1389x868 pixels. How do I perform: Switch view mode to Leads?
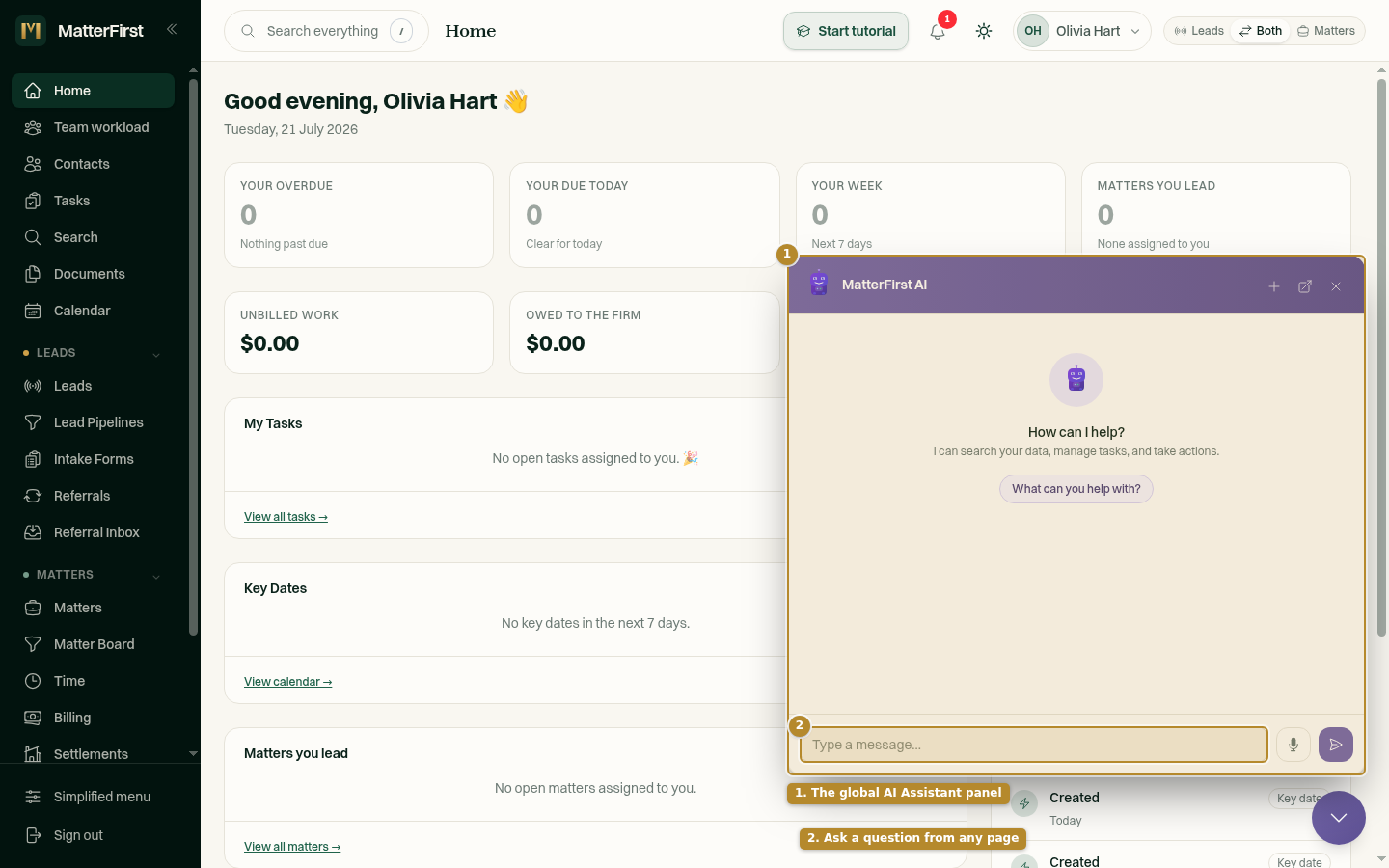pyautogui.click(x=1199, y=31)
